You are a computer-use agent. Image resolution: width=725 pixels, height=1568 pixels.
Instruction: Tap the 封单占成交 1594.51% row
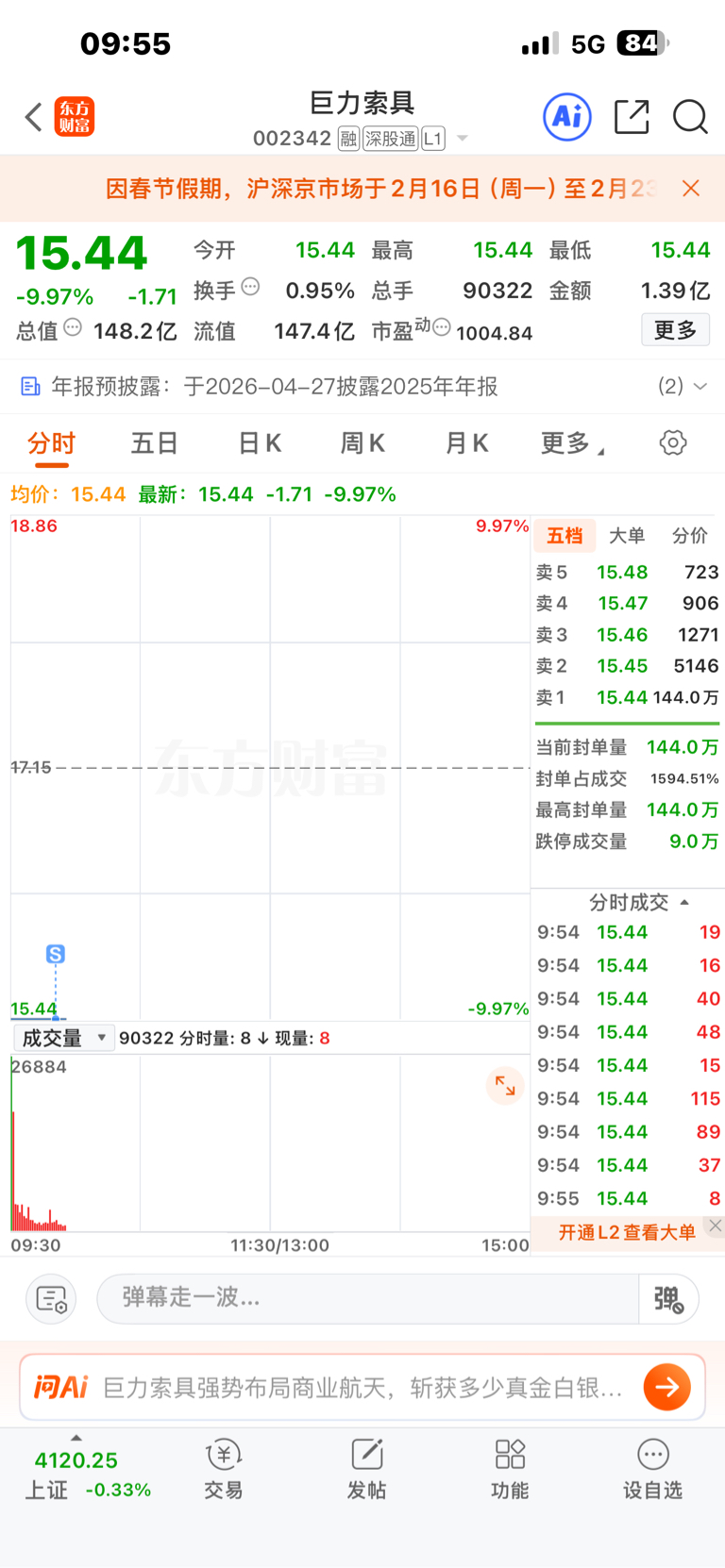coord(628,778)
